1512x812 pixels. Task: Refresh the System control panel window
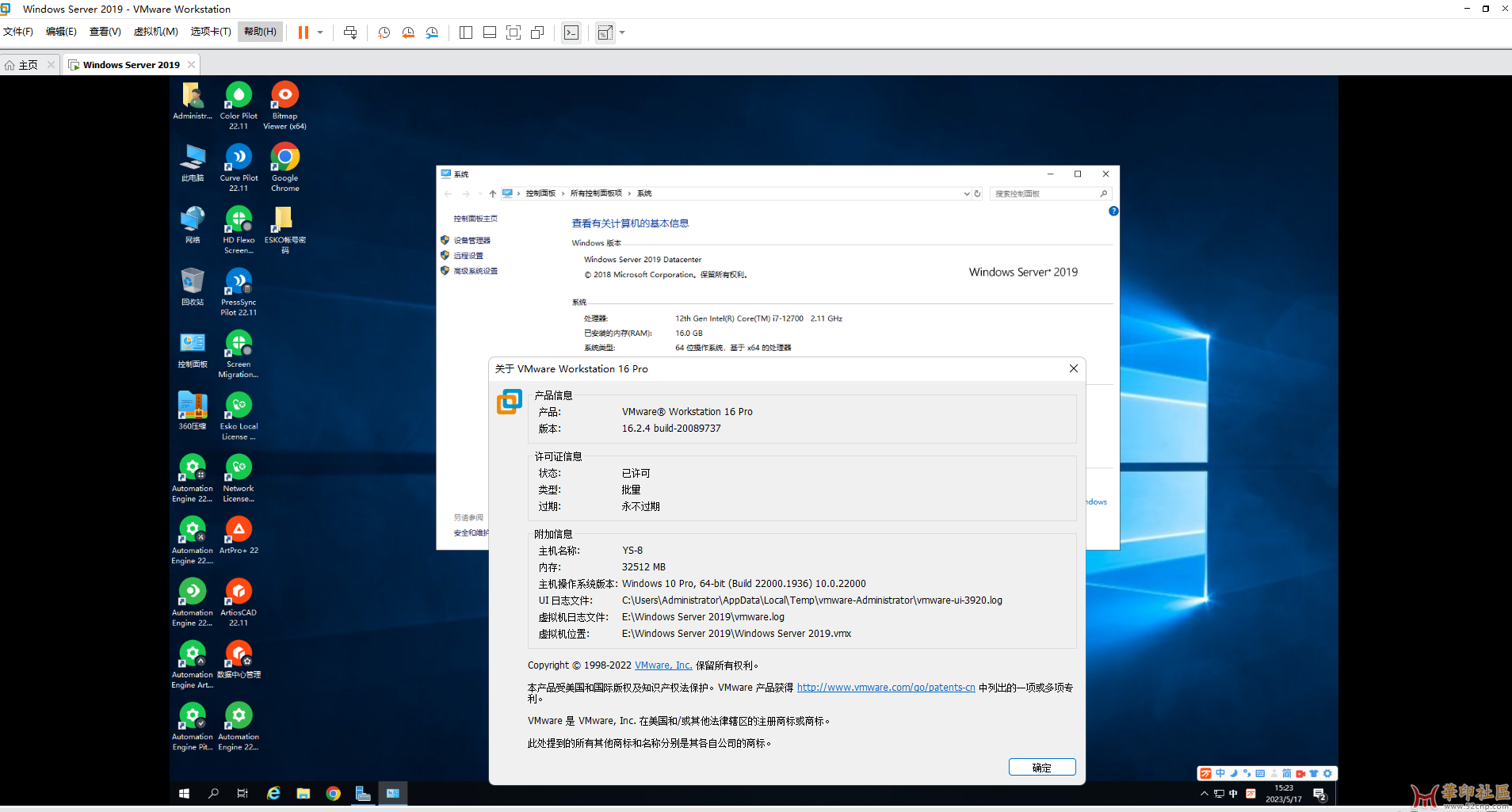point(978,193)
